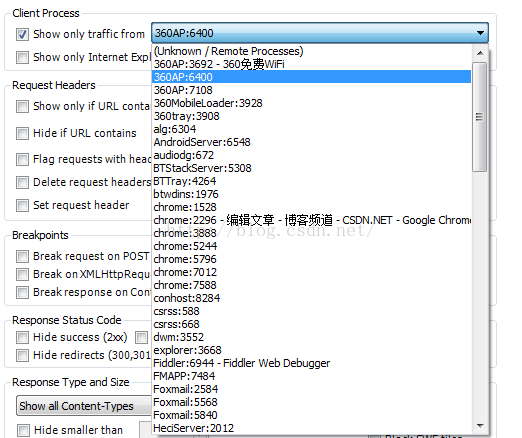
Task: Select 'alg:6304' process
Action: 312,129
